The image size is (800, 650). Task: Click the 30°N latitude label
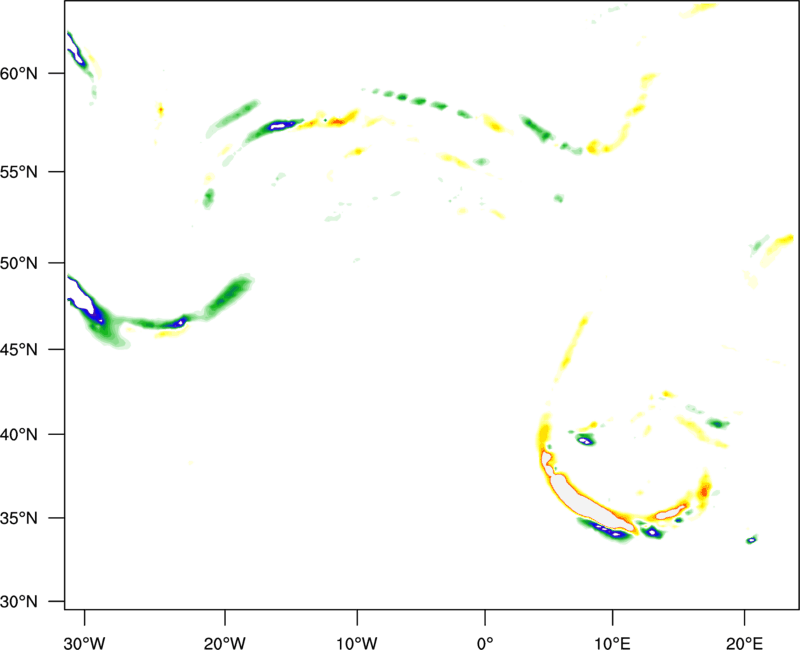tap(19, 602)
